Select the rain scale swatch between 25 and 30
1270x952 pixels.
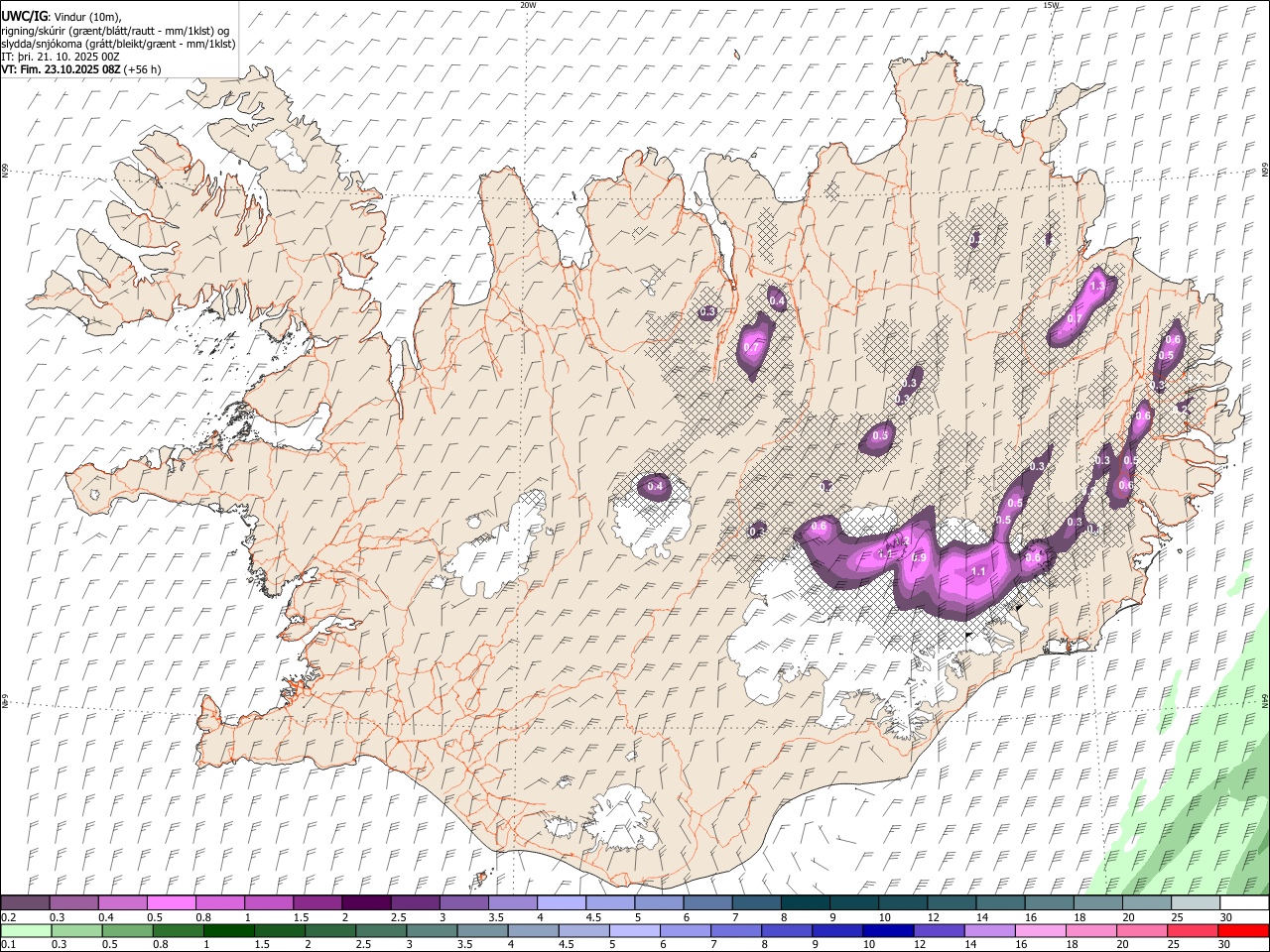(x=1193, y=930)
